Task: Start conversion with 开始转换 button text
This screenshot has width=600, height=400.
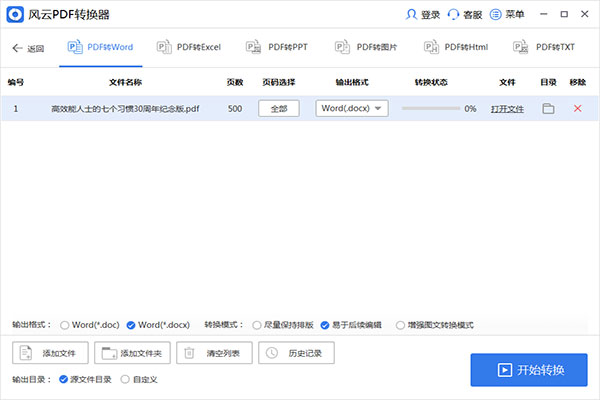Action: (541, 370)
